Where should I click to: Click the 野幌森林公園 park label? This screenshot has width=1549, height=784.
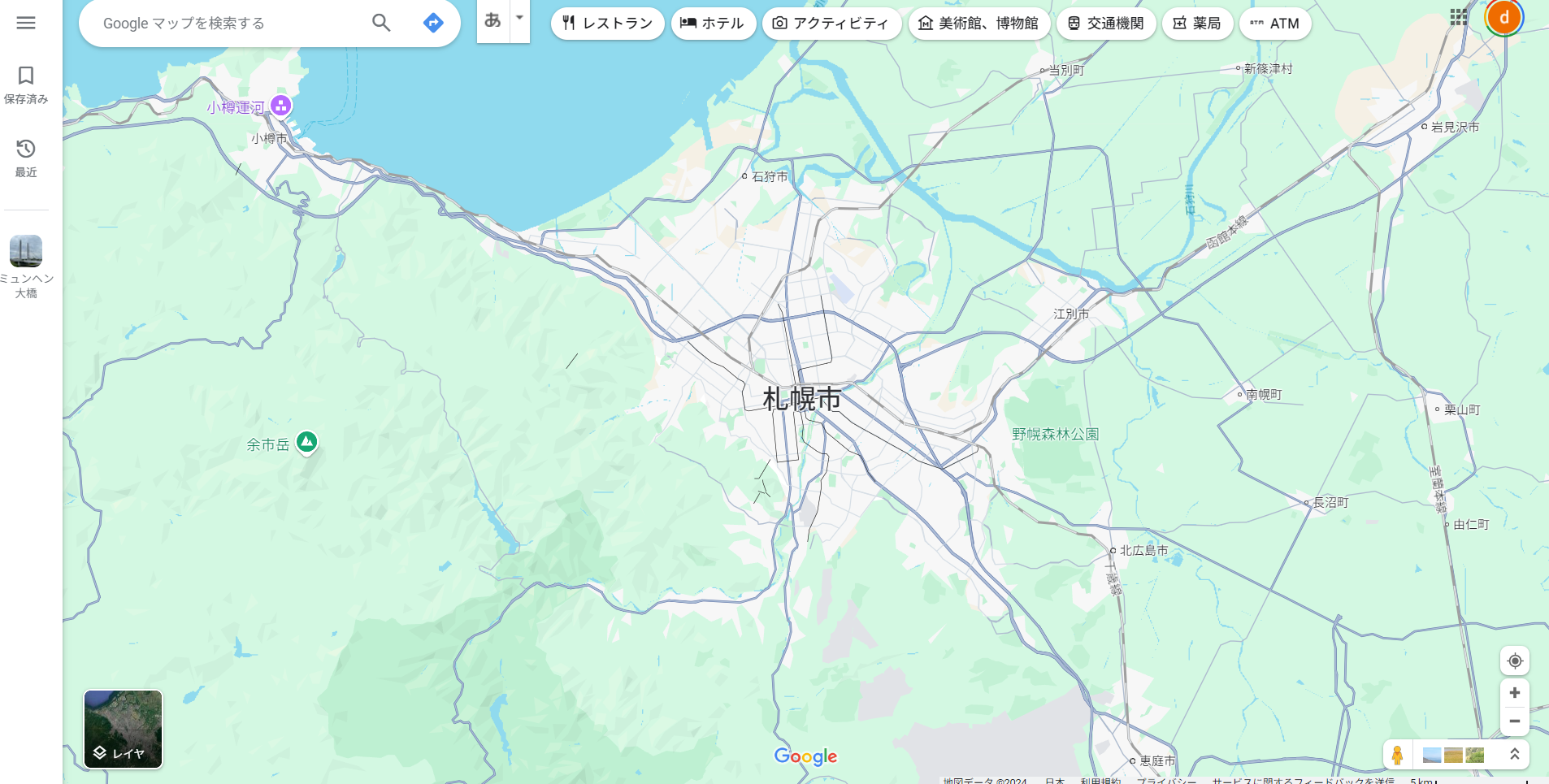[1055, 435]
